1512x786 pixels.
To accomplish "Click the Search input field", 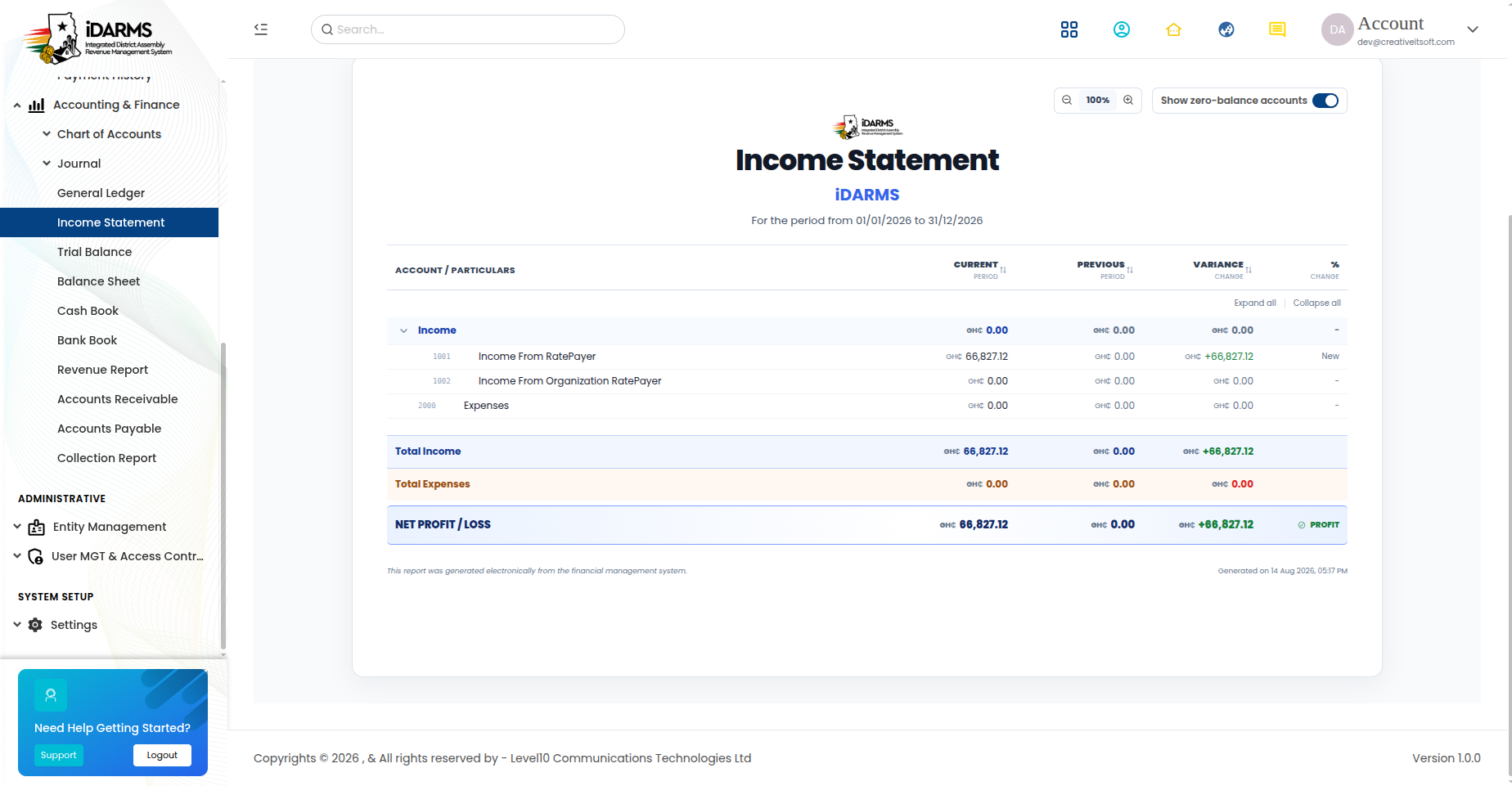I will pos(468,29).
